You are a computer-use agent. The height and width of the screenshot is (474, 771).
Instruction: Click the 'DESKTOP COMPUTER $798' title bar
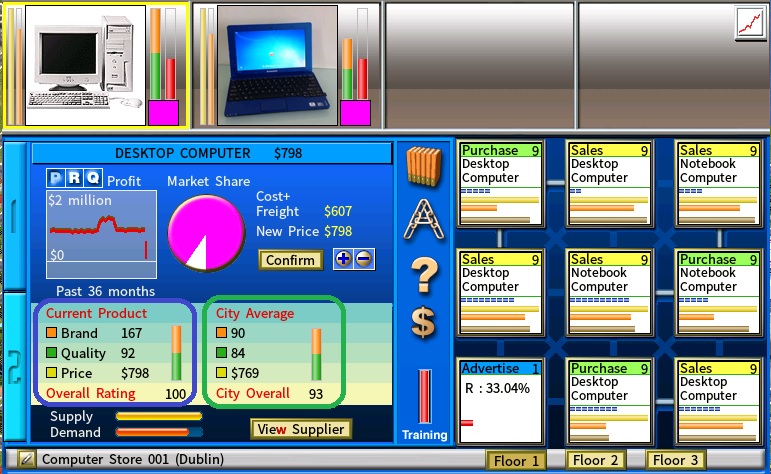pyautogui.click(x=212, y=153)
